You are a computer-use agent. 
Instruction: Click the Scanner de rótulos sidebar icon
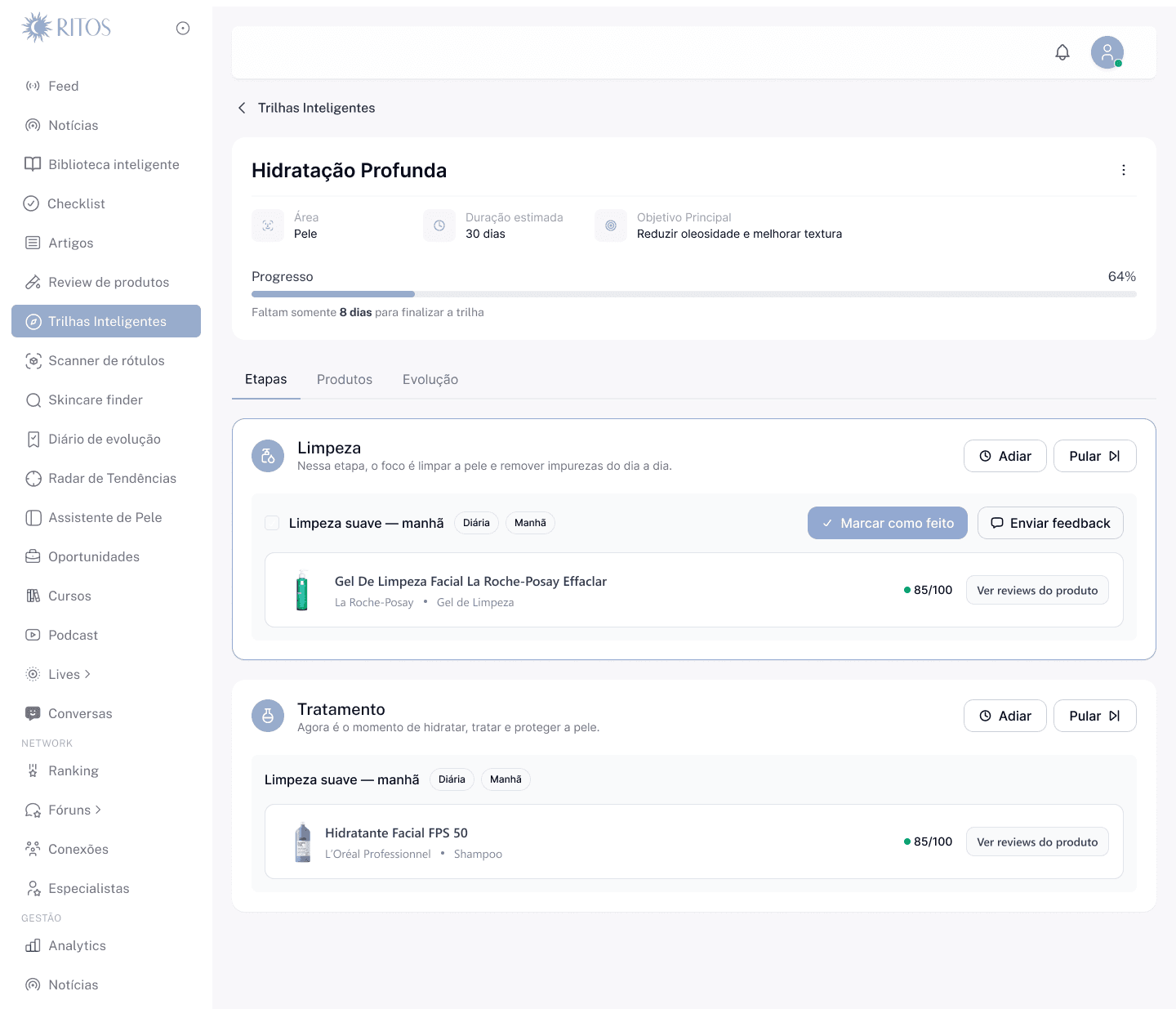click(33, 360)
